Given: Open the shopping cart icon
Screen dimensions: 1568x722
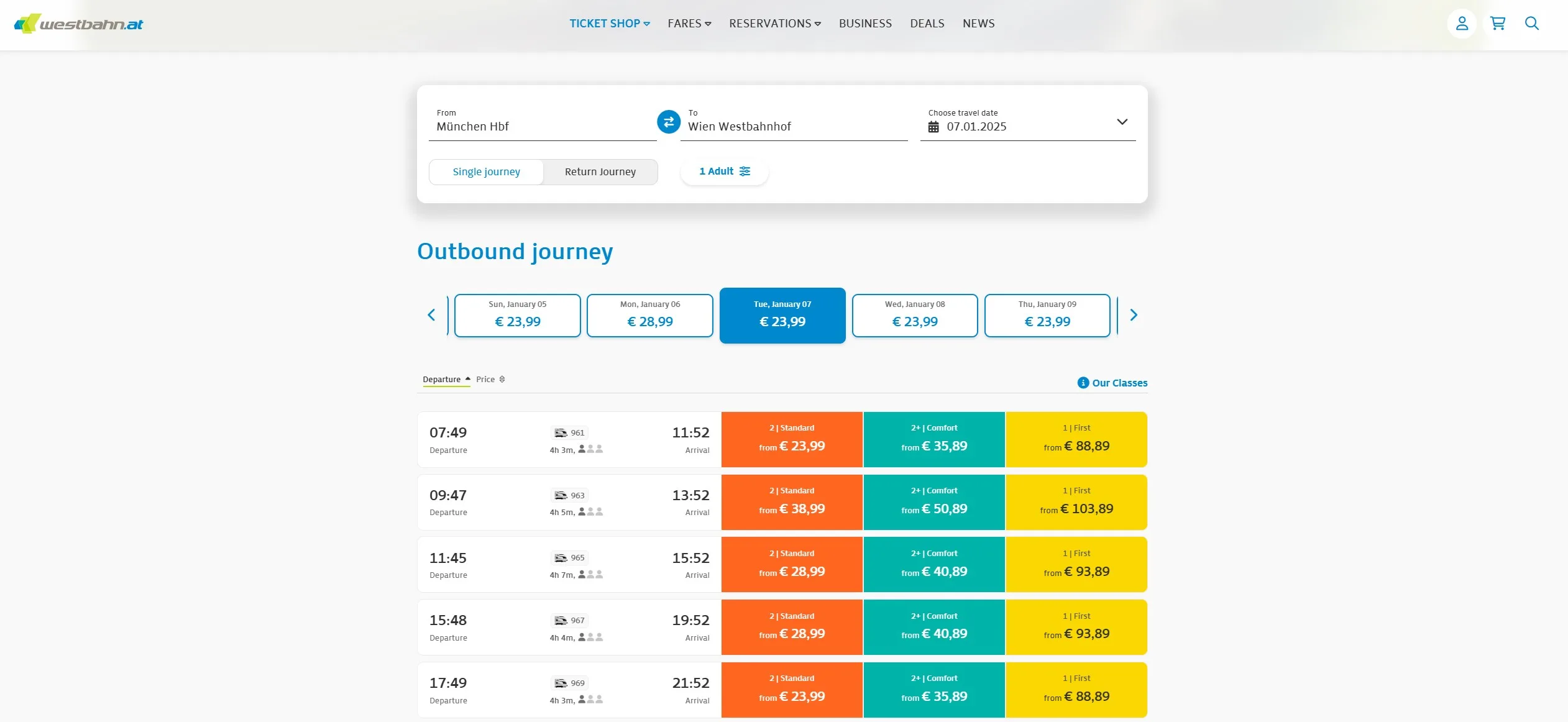Looking at the screenshot, I should pos(1498,24).
